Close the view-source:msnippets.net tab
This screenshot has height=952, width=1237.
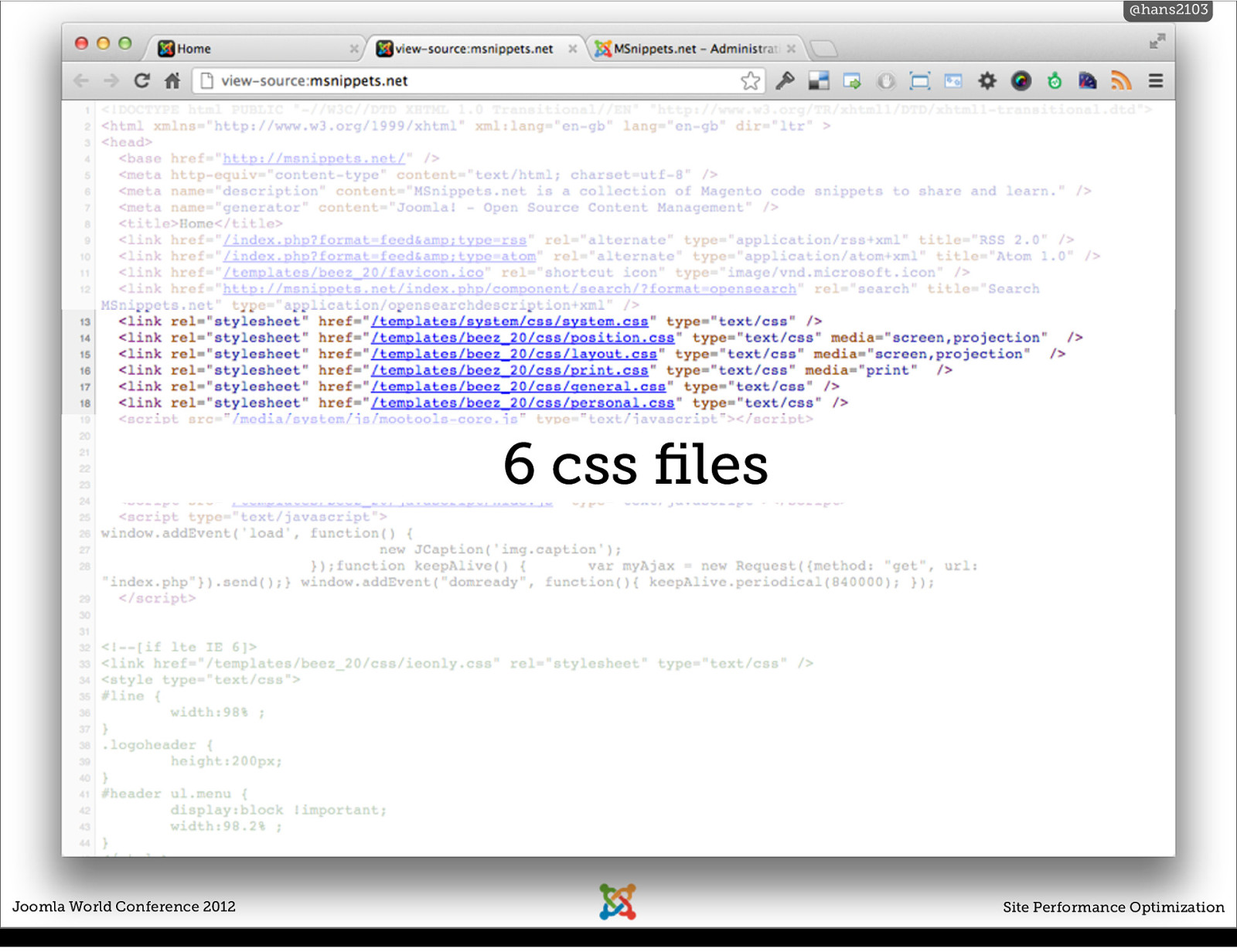(x=573, y=49)
